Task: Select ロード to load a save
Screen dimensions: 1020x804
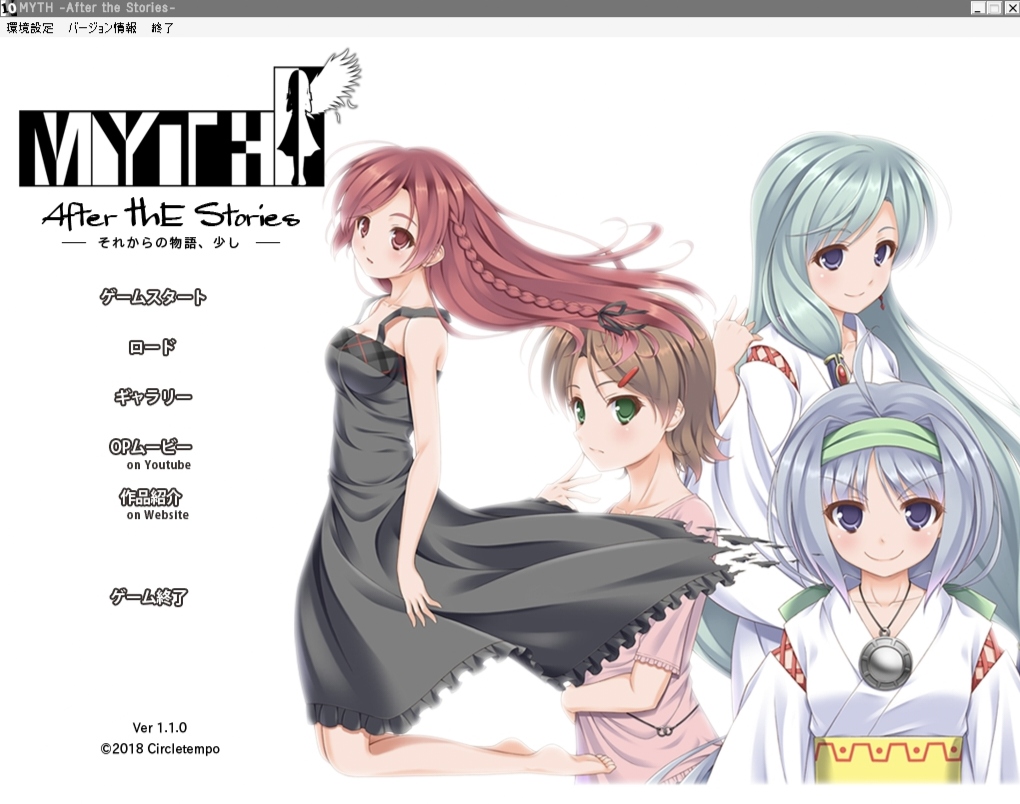Action: pyautogui.click(x=152, y=347)
